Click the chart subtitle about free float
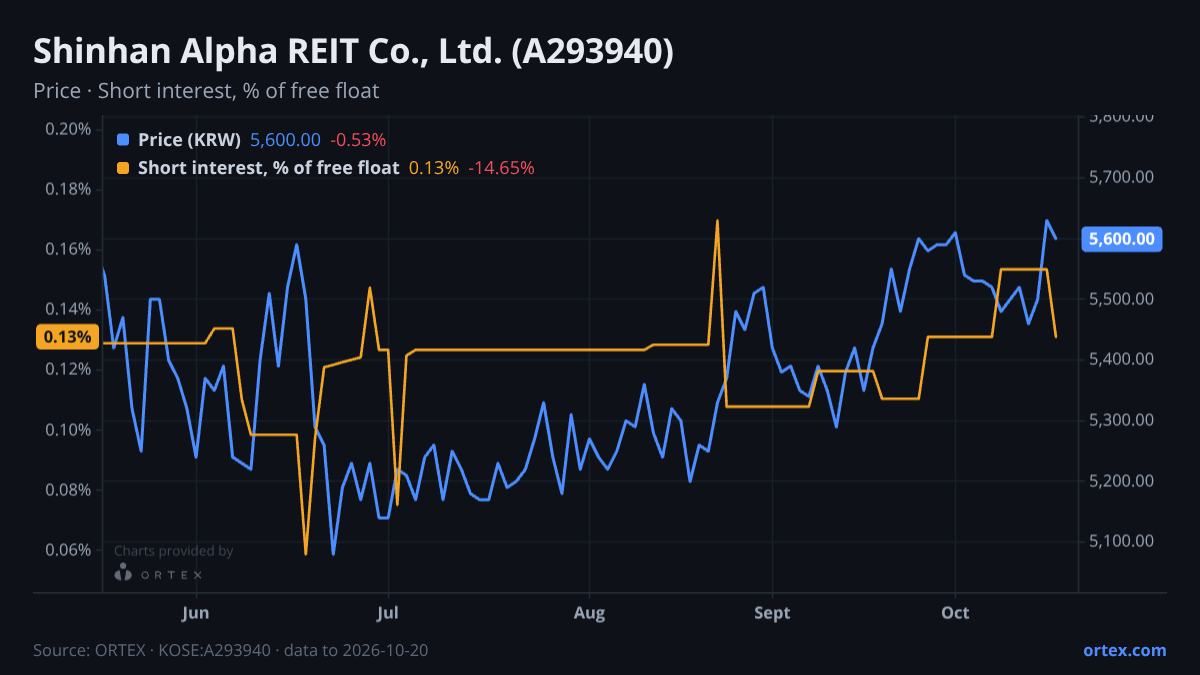This screenshot has height=675, width=1200. pos(206,91)
